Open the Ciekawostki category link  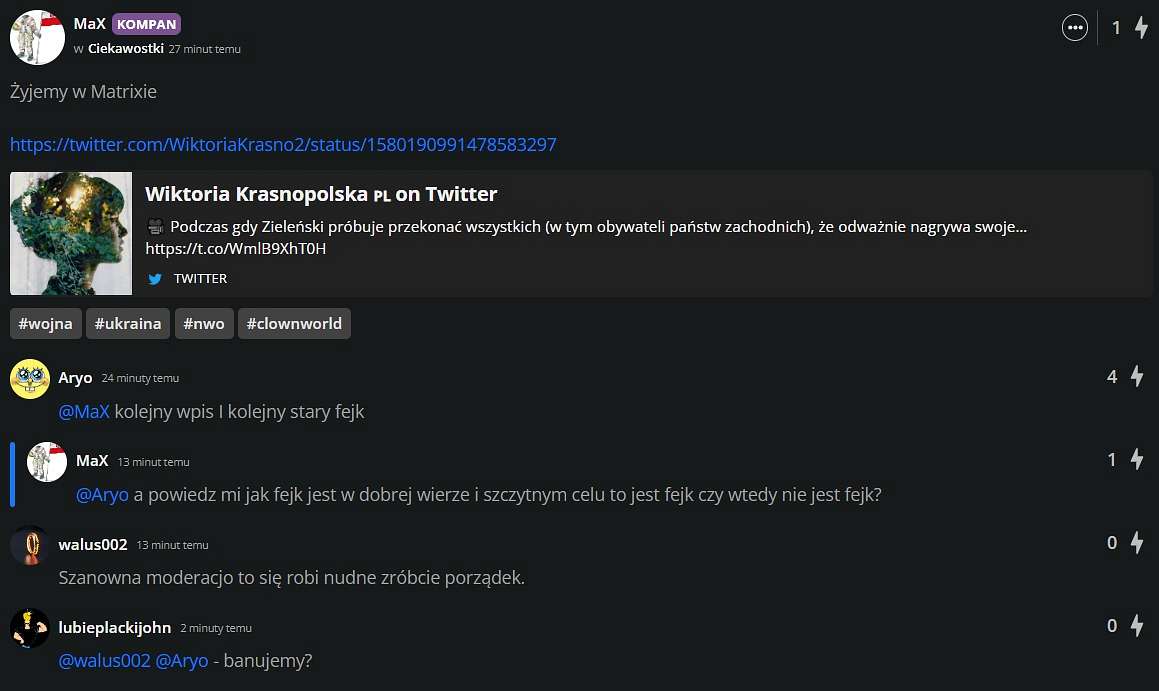[x=126, y=49]
